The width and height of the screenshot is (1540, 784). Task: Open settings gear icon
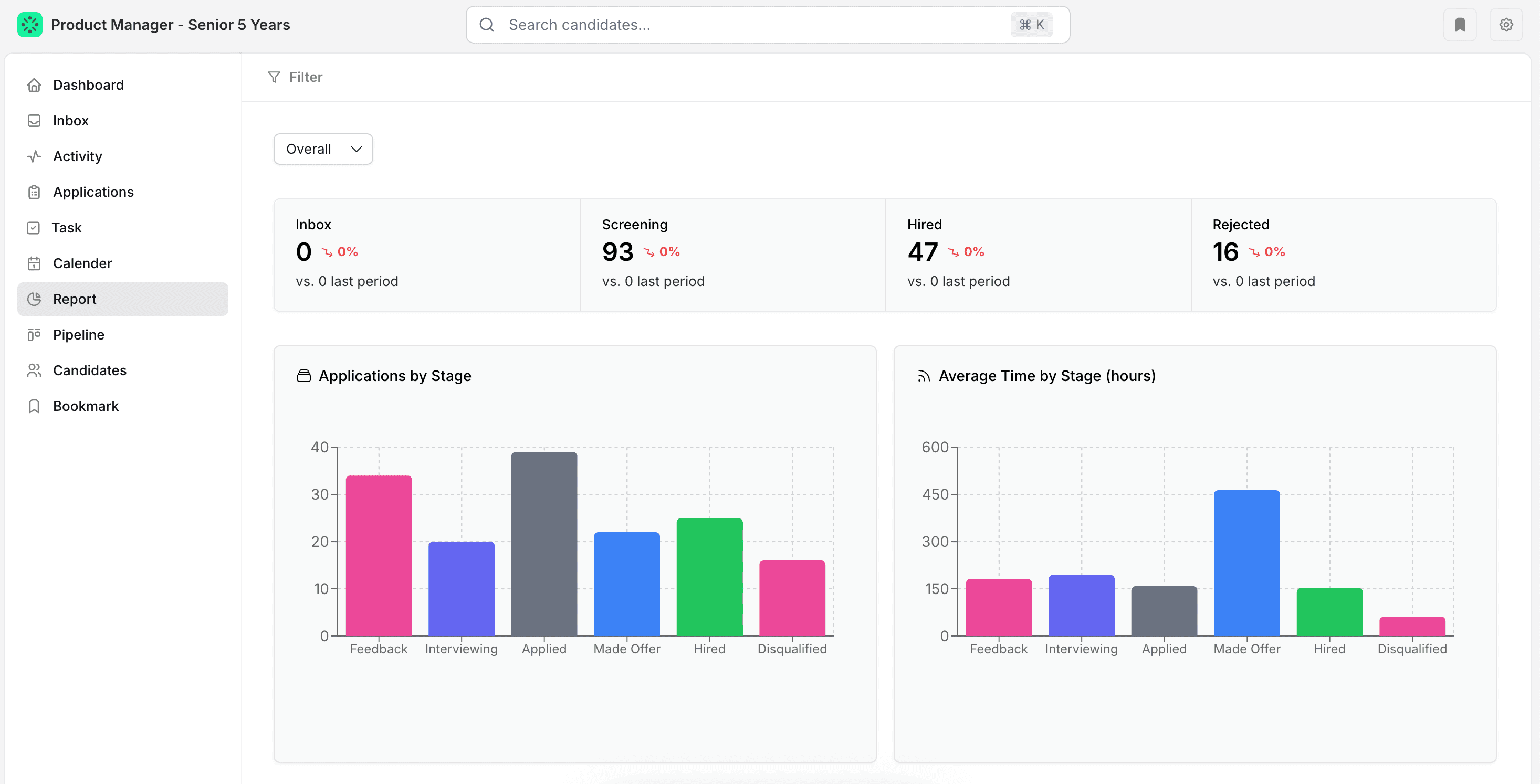[x=1505, y=25]
